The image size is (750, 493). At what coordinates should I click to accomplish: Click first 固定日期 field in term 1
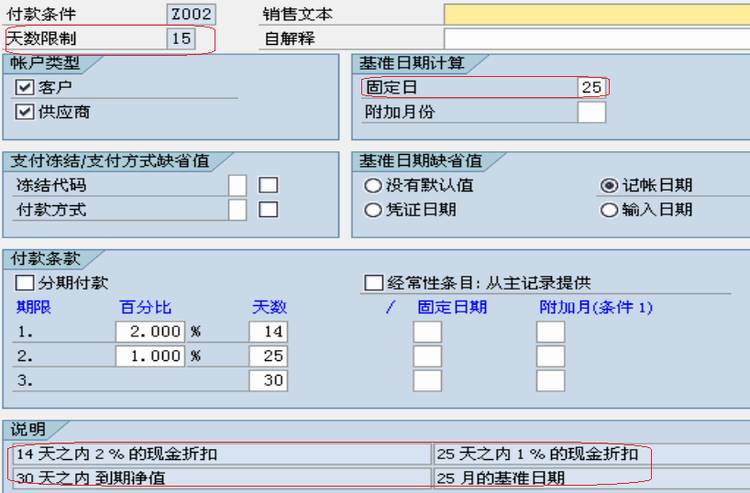pos(427,331)
